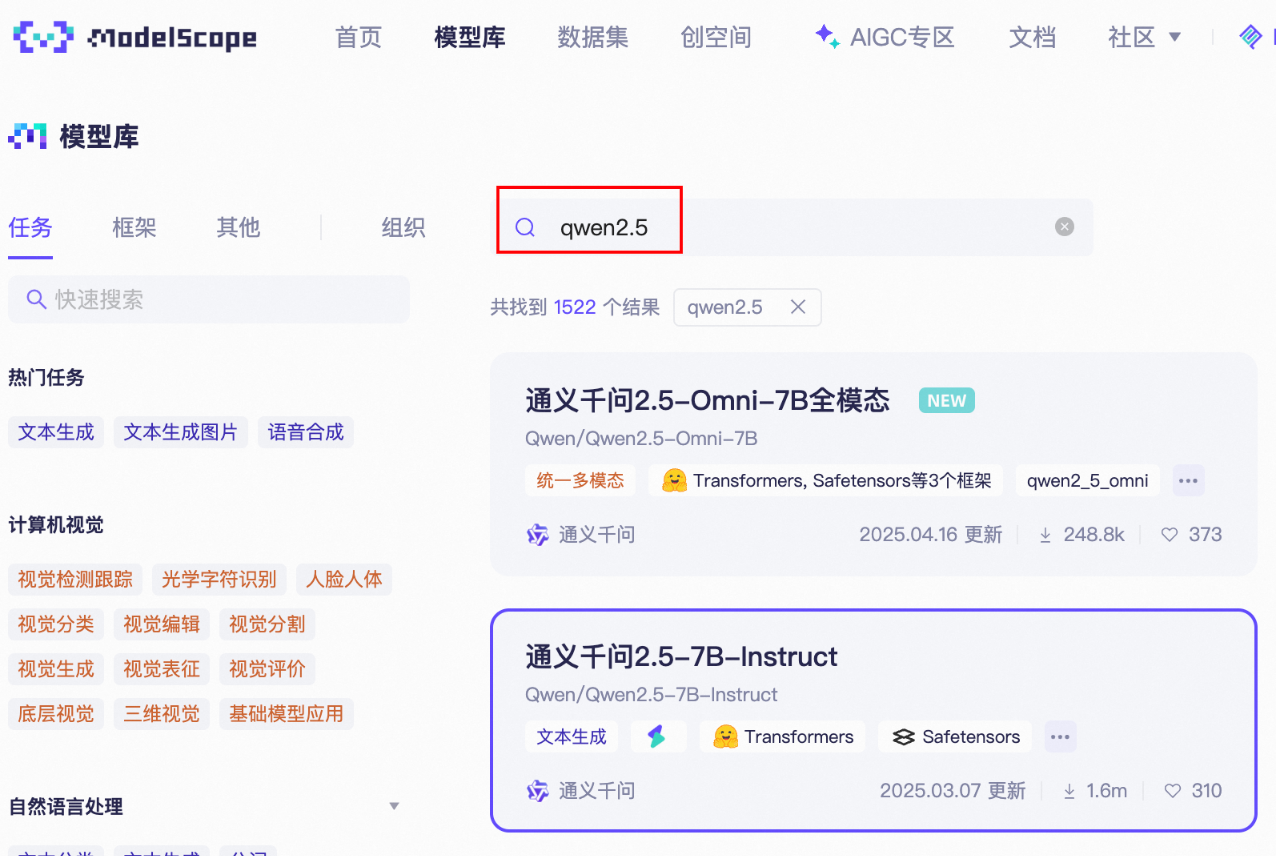Open the 通义千问2.5-7B-Instruct model
This screenshot has height=856, width=1276.
(x=682, y=657)
